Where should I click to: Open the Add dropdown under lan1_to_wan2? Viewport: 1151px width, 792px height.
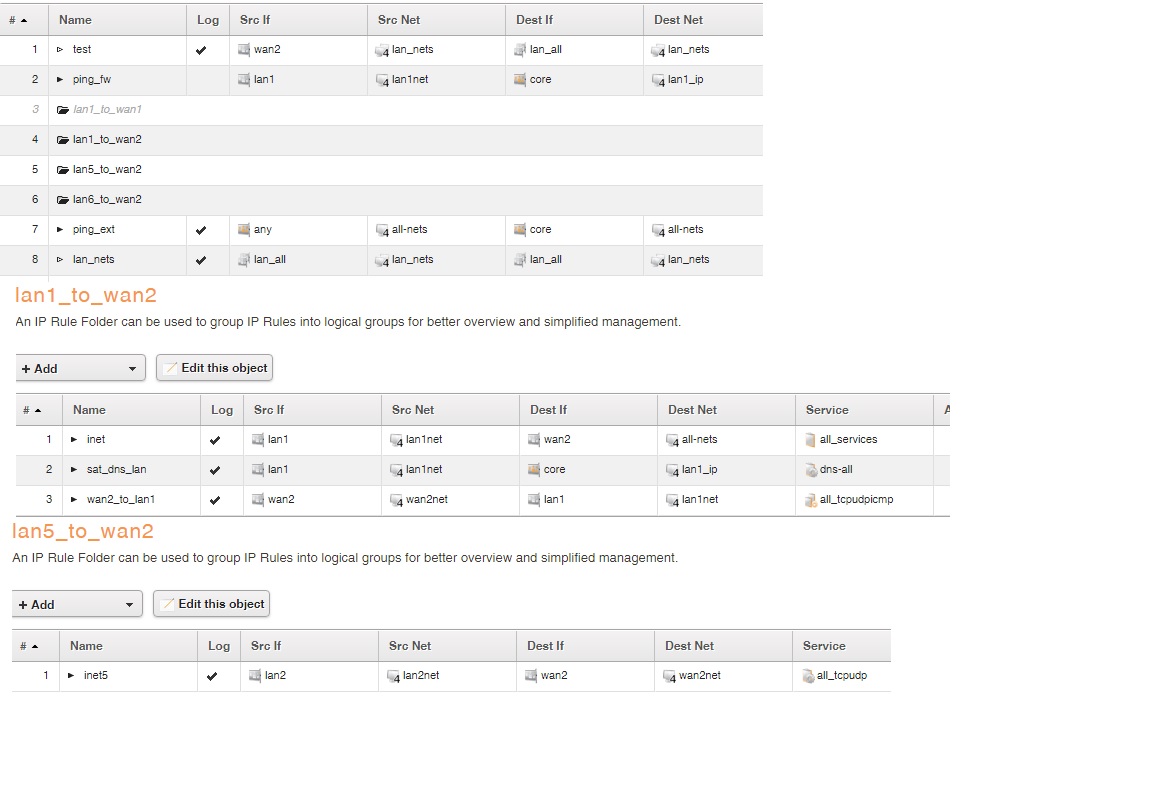81,368
